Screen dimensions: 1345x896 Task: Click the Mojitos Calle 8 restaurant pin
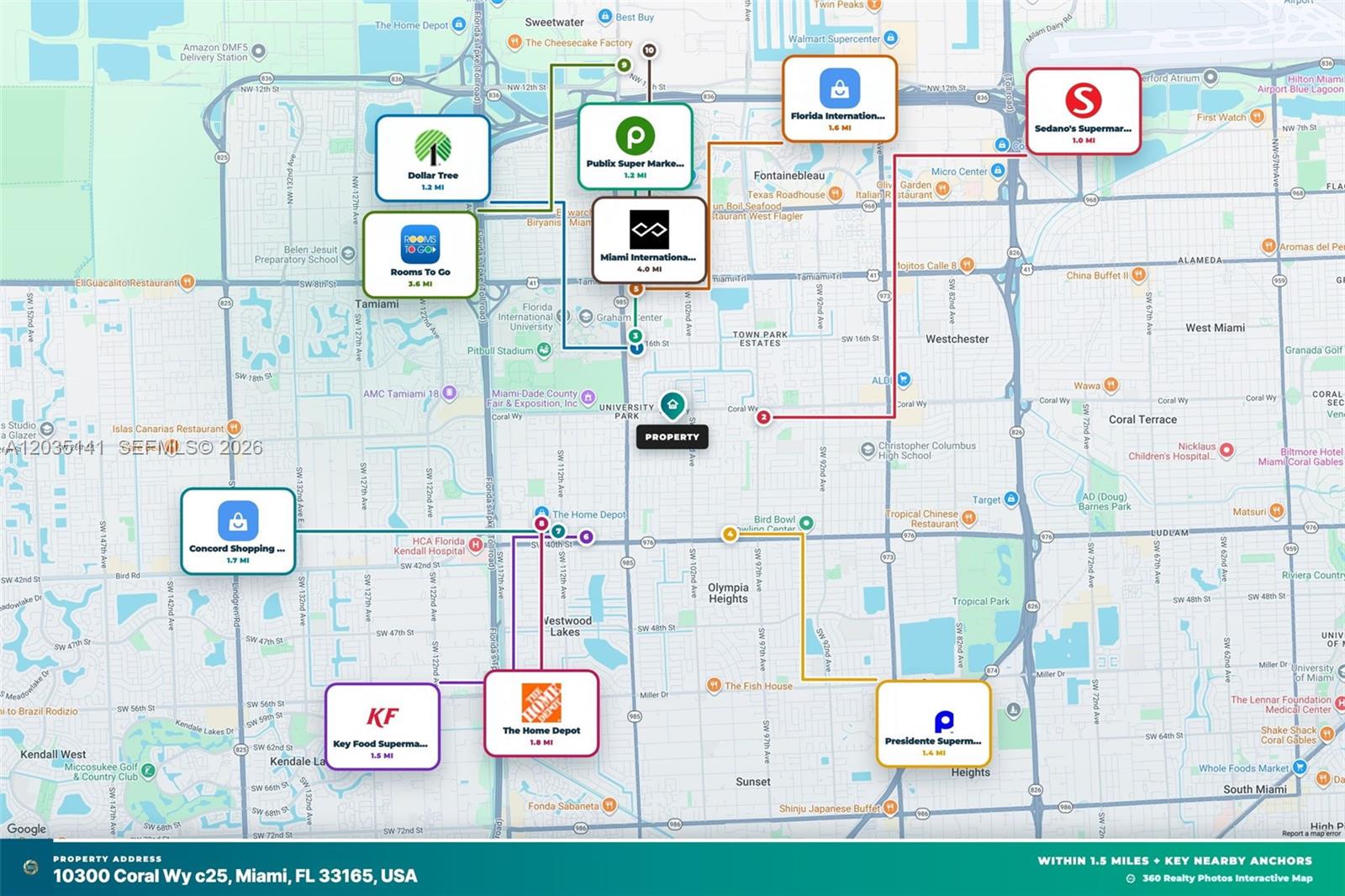[x=968, y=265]
